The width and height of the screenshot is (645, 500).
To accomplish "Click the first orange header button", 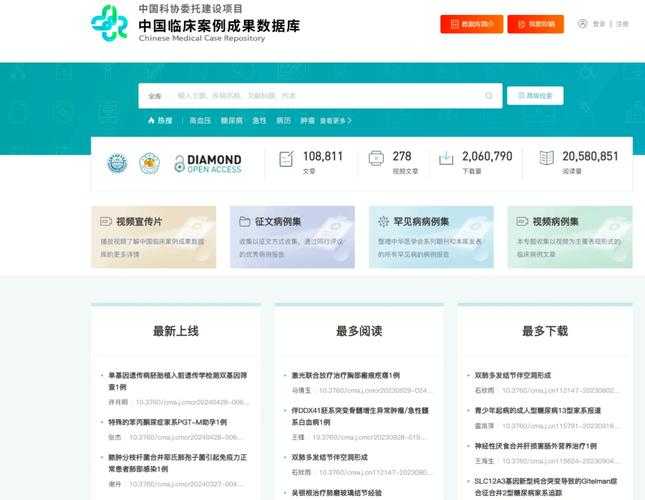I will point(471,24).
